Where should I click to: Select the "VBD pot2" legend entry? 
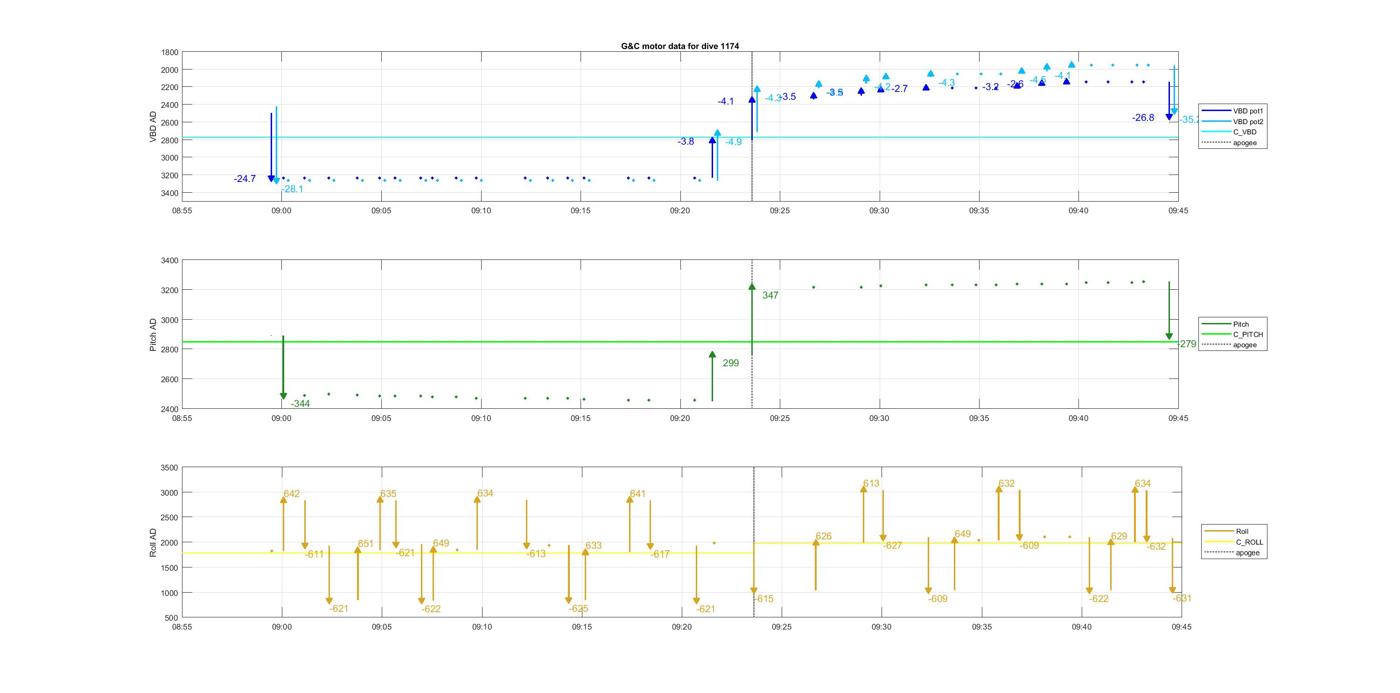point(1234,121)
